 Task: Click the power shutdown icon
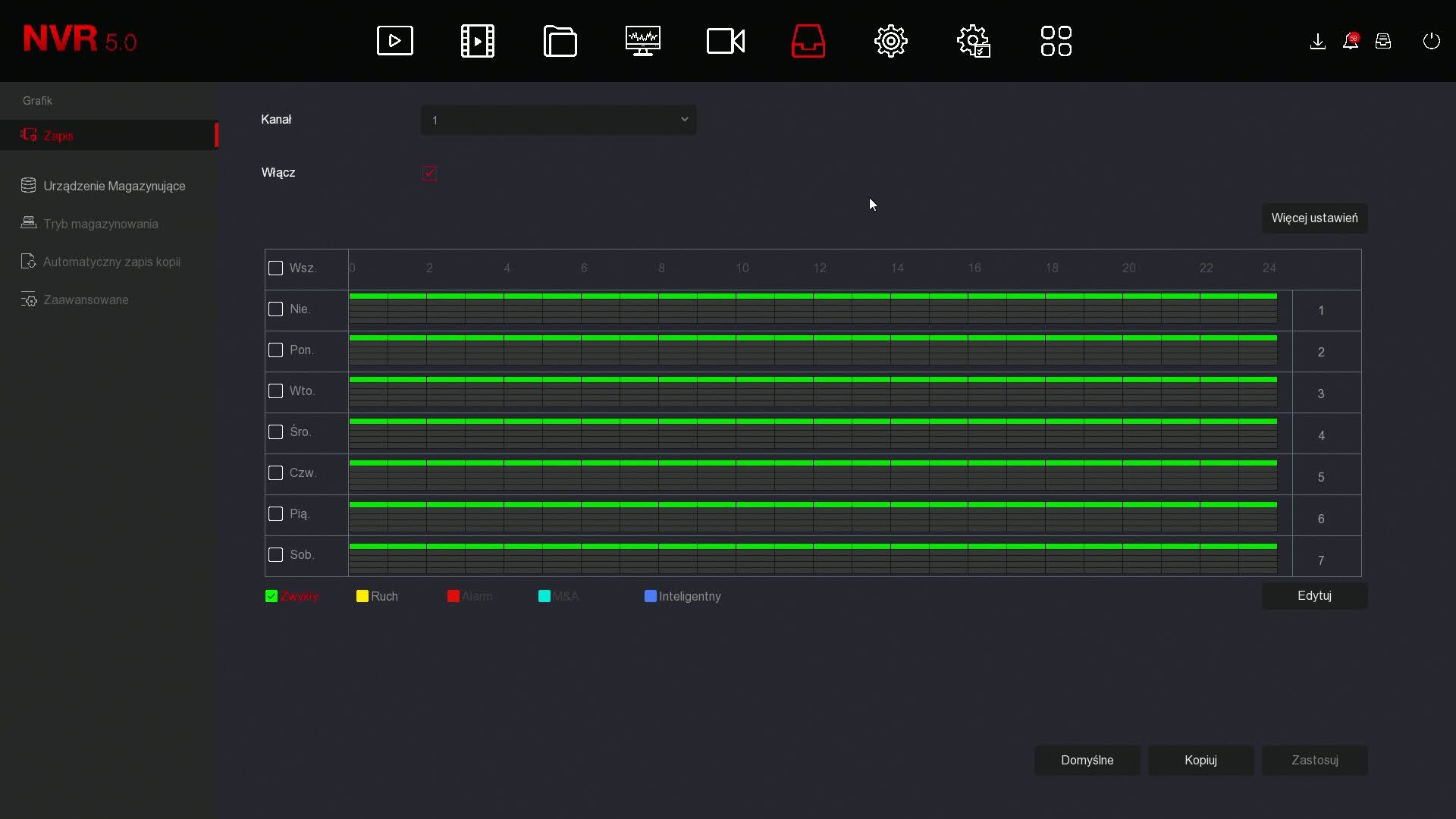[x=1431, y=41]
